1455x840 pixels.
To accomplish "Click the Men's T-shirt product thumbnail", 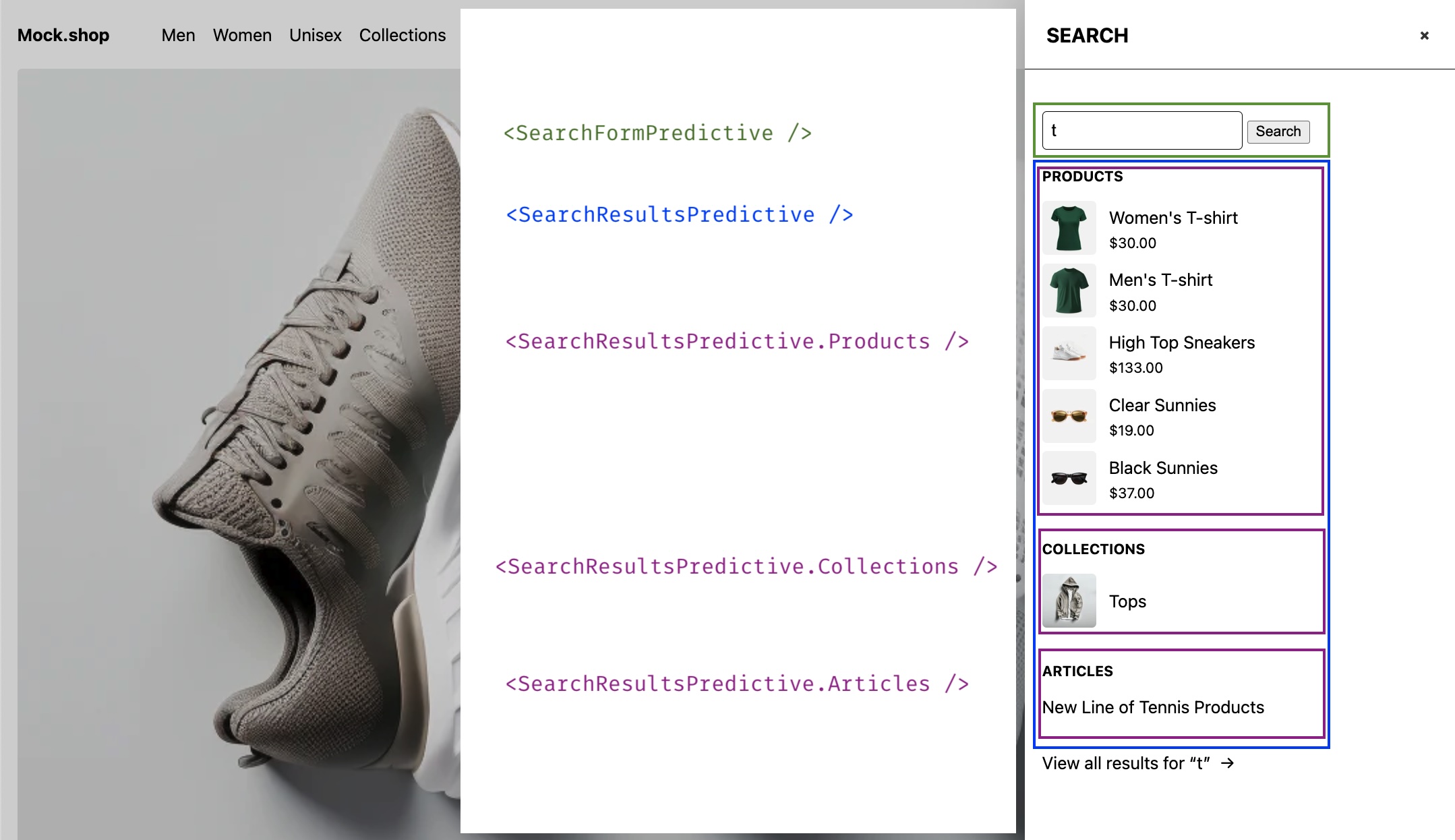I will point(1069,291).
